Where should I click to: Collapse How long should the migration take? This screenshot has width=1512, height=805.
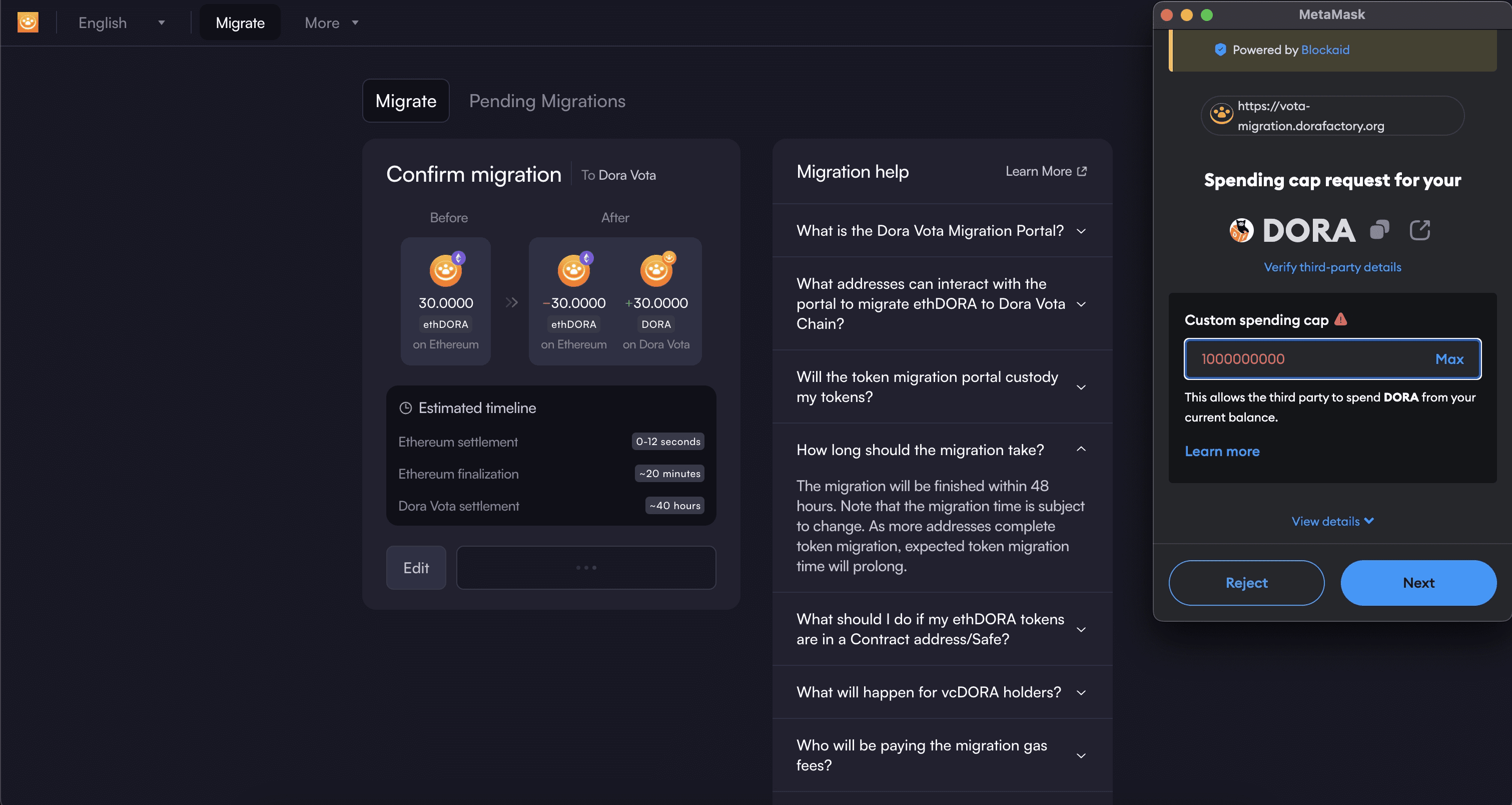(x=942, y=450)
